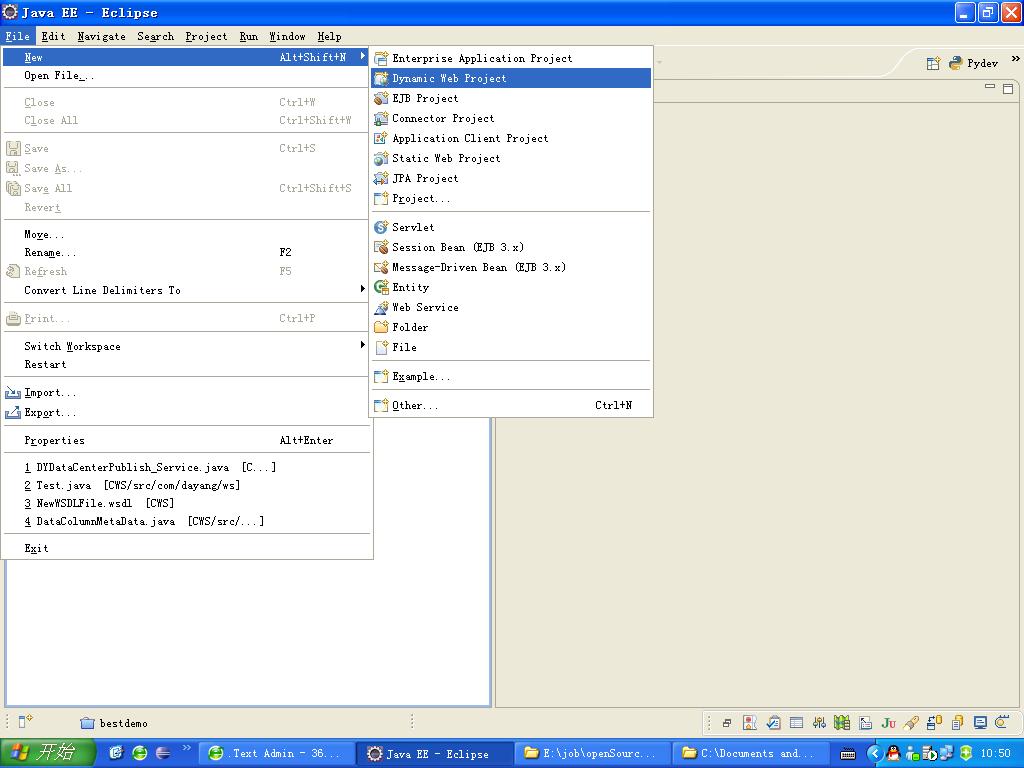Viewport: 1024px width, 768px height.
Task: Switch to the Pydev perspective
Action: tap(974, 63)
